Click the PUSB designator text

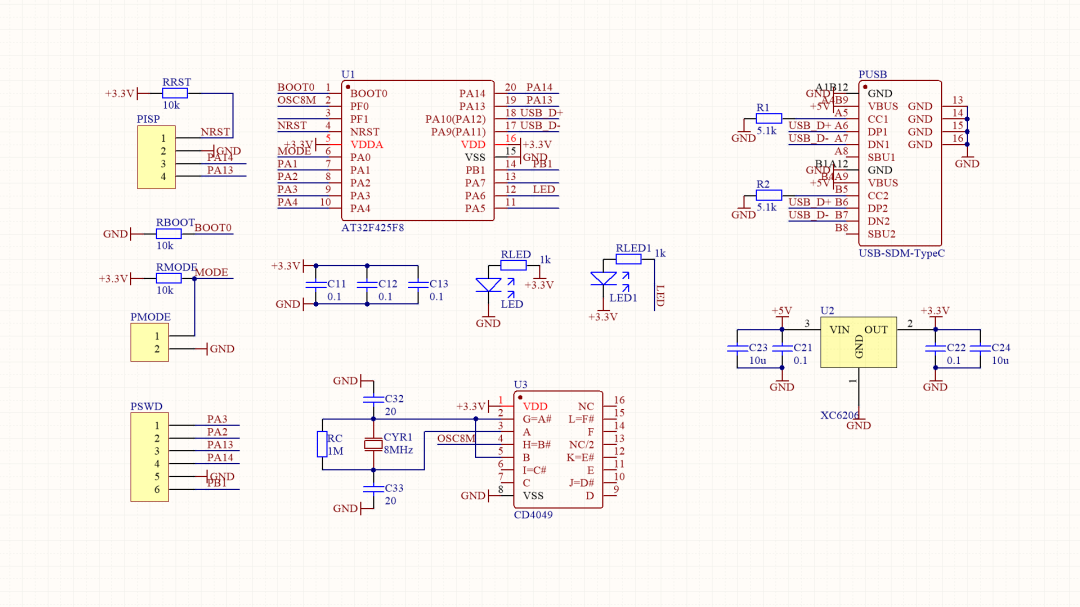coord(873,74)
